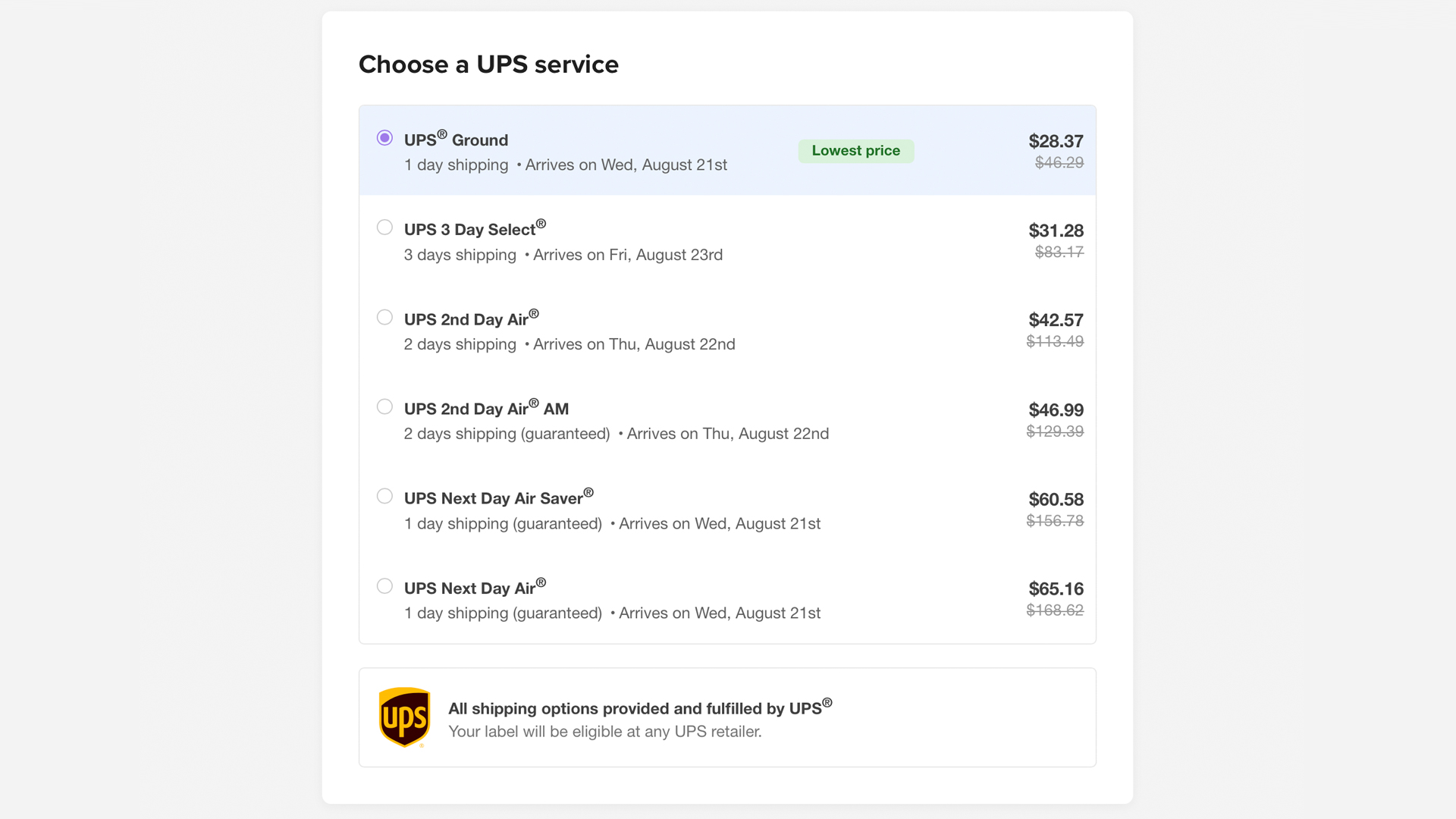
Task: Click the Choose a UPS service heading
Action: (488, 64)
